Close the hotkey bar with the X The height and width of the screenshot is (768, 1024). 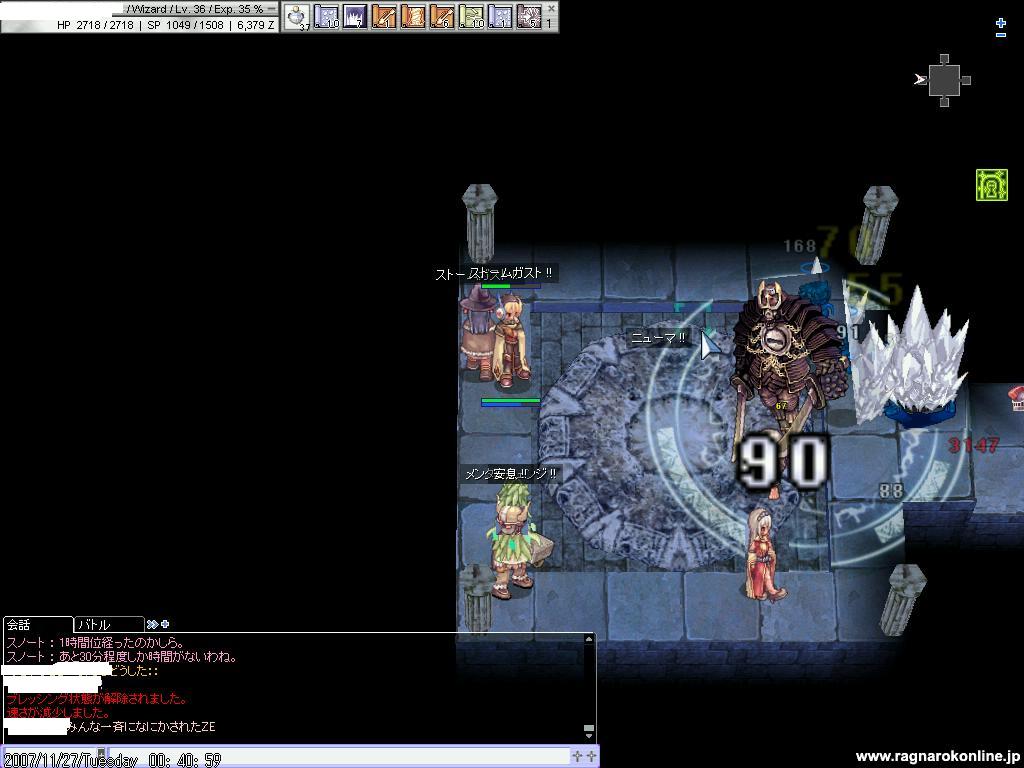click(551, 8)
